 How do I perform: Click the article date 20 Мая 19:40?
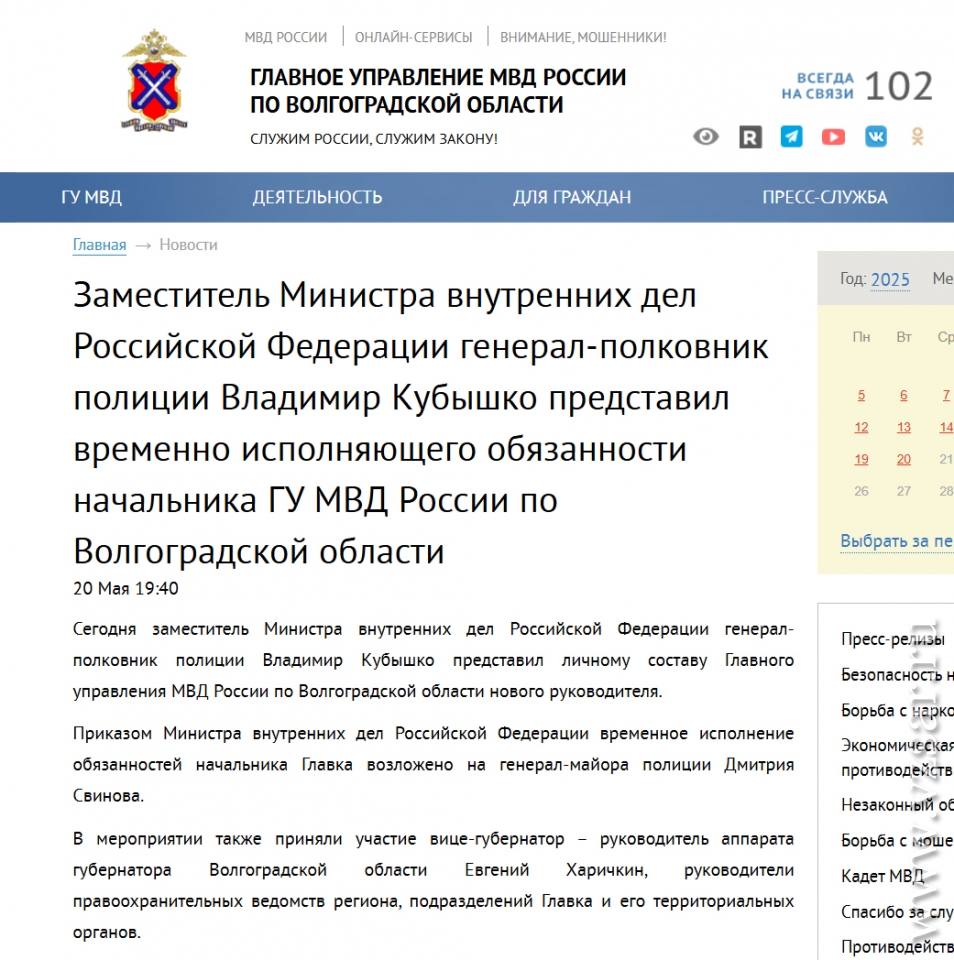tap(126, 588)
